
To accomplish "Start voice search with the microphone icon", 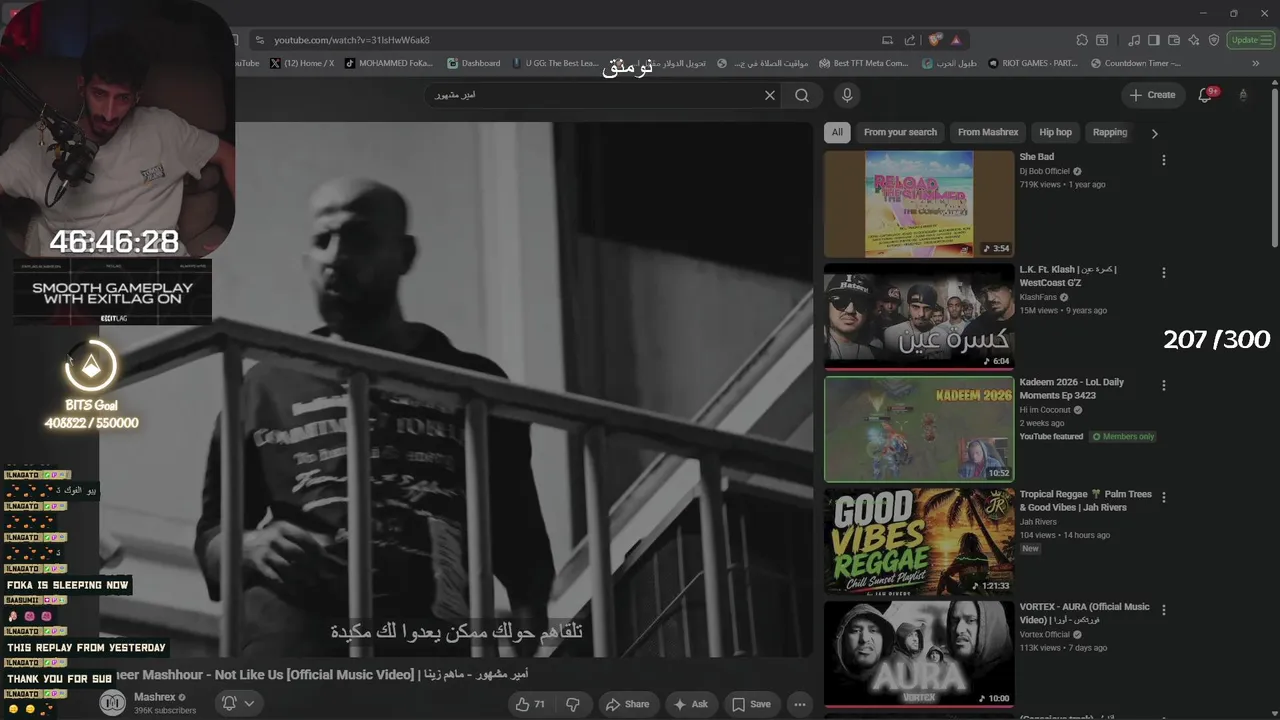I will [847, 95].
